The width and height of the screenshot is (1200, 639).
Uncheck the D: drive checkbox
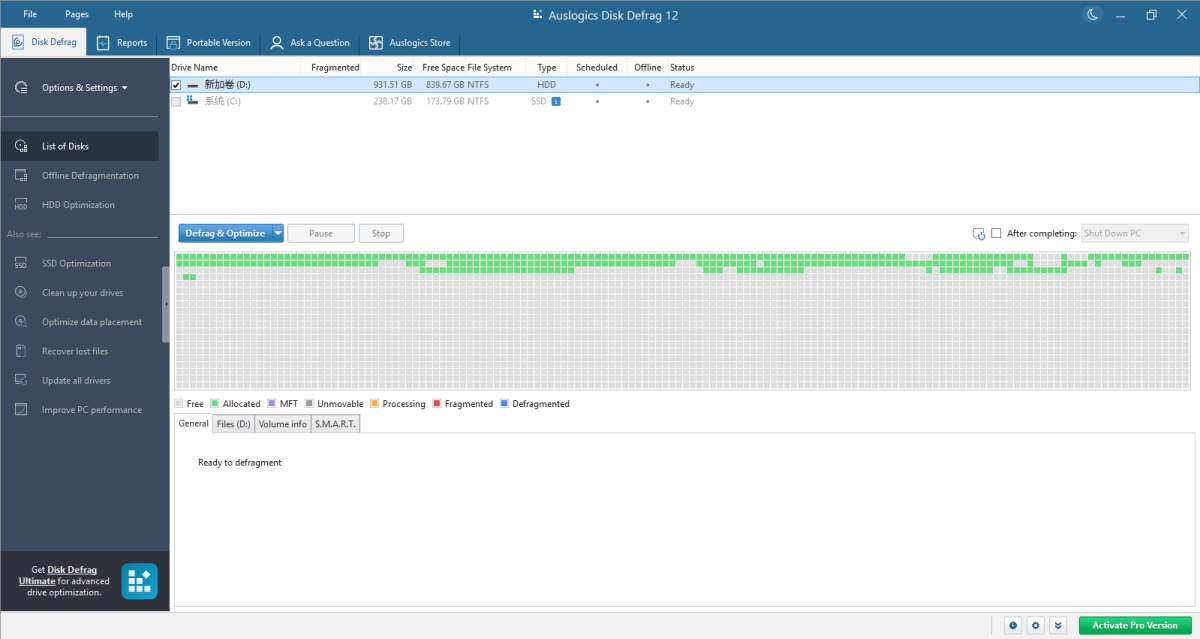click(177, 85)
